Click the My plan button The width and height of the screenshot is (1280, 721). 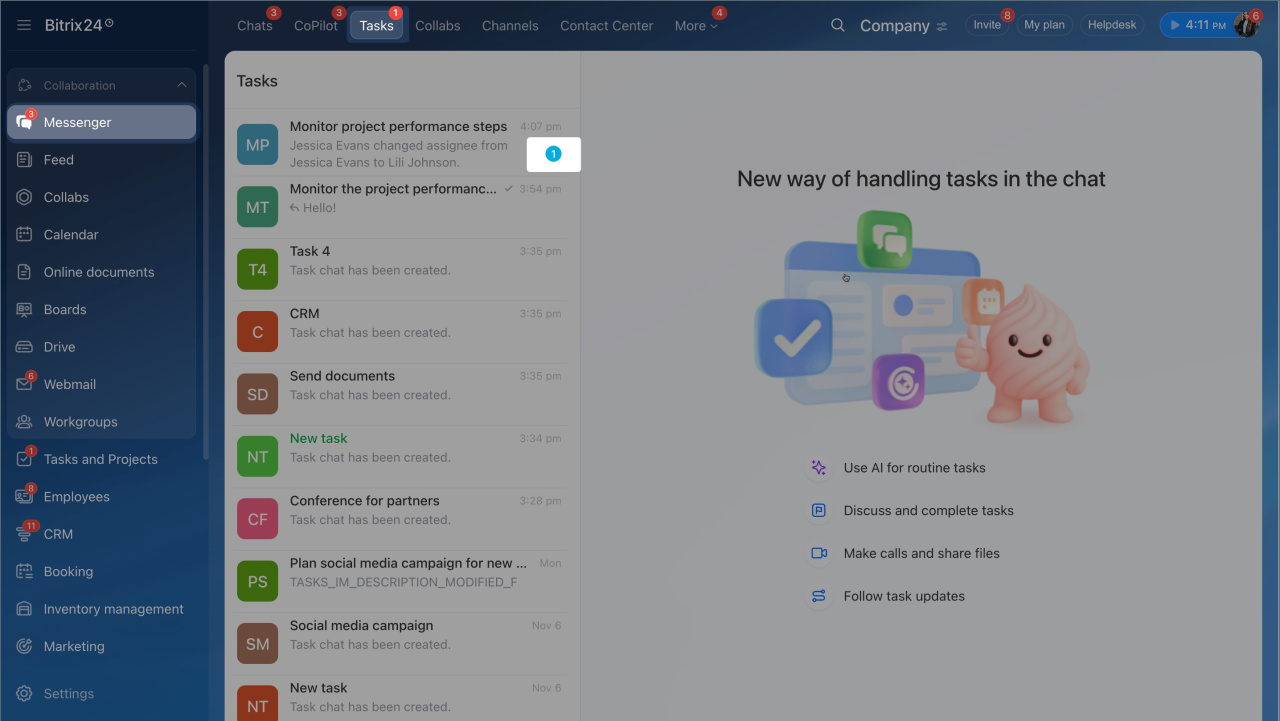1044,25
